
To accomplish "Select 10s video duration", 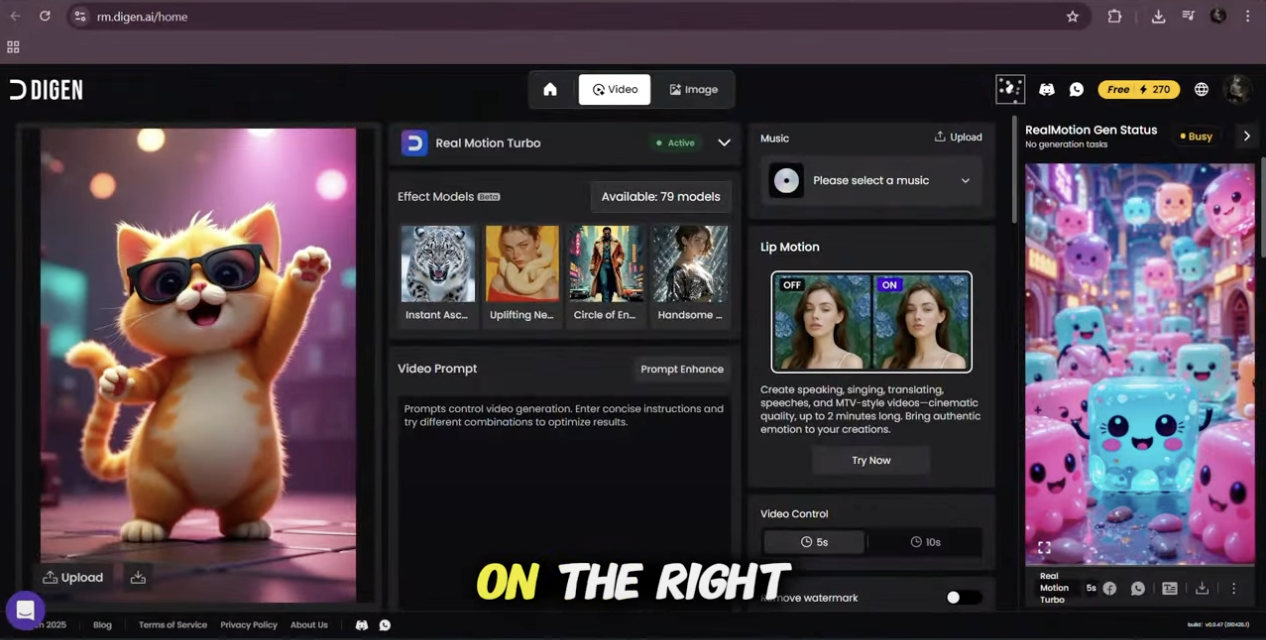I will (x=925, y=542).
